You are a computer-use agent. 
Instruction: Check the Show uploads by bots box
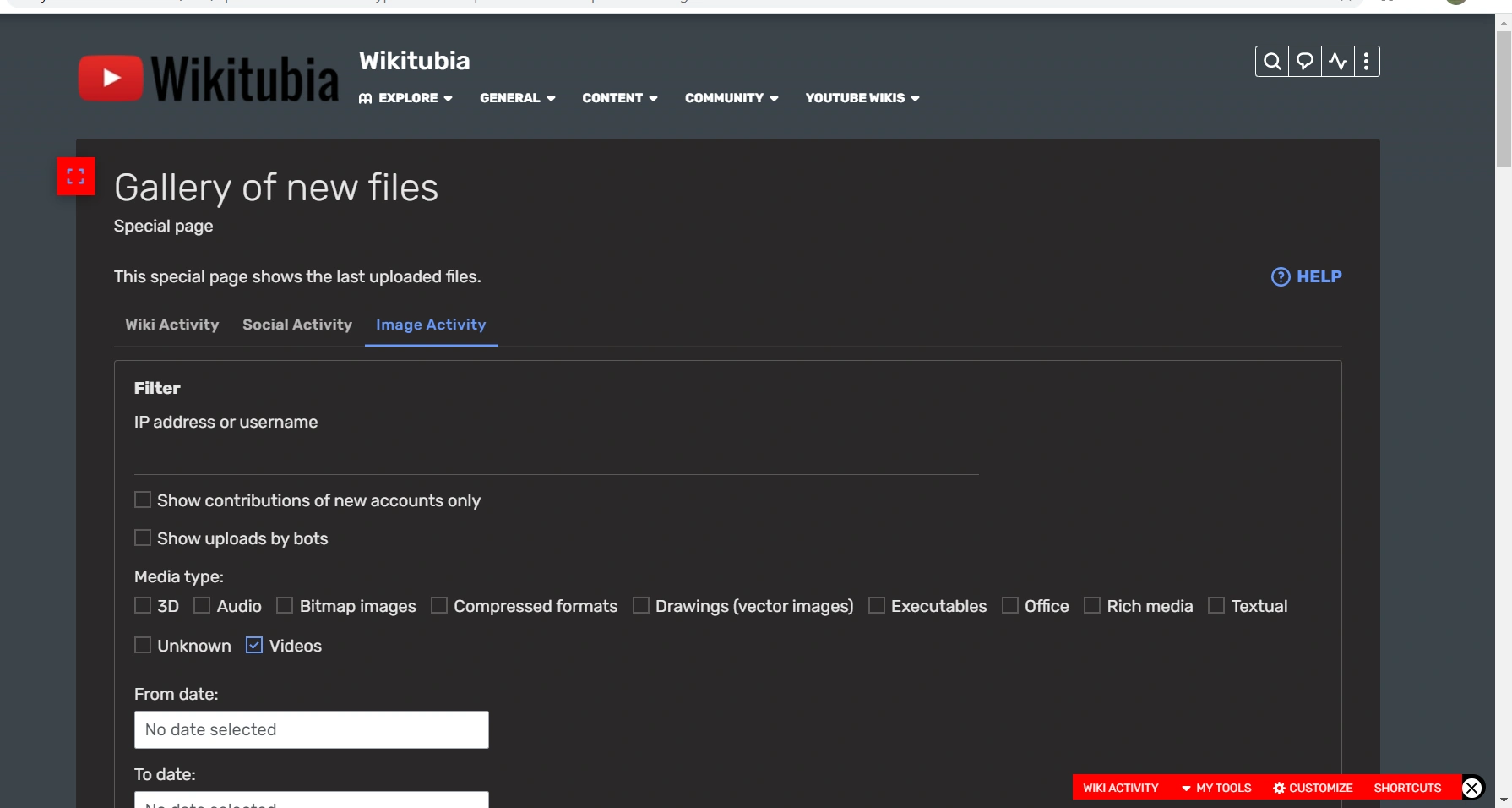click(x=142, y=538)
